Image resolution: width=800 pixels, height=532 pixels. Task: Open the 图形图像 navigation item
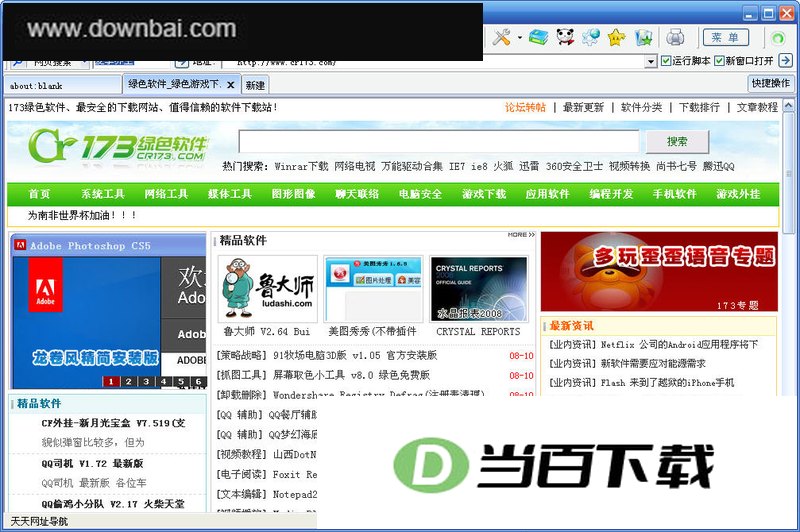pyautogui.click(x=293, y=194)
